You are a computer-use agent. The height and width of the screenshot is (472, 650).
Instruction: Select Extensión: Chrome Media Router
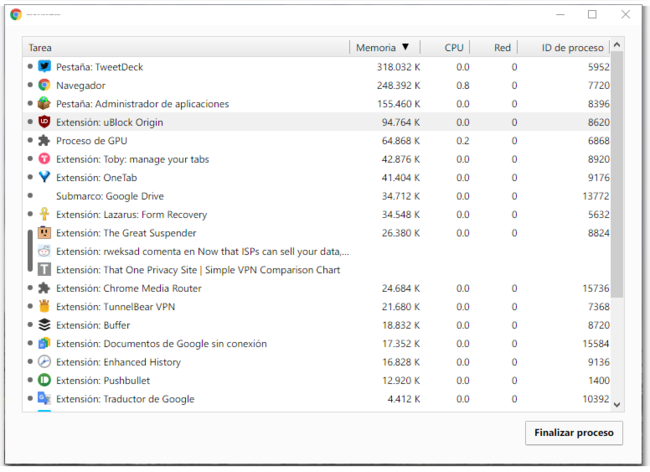[317, 288]
